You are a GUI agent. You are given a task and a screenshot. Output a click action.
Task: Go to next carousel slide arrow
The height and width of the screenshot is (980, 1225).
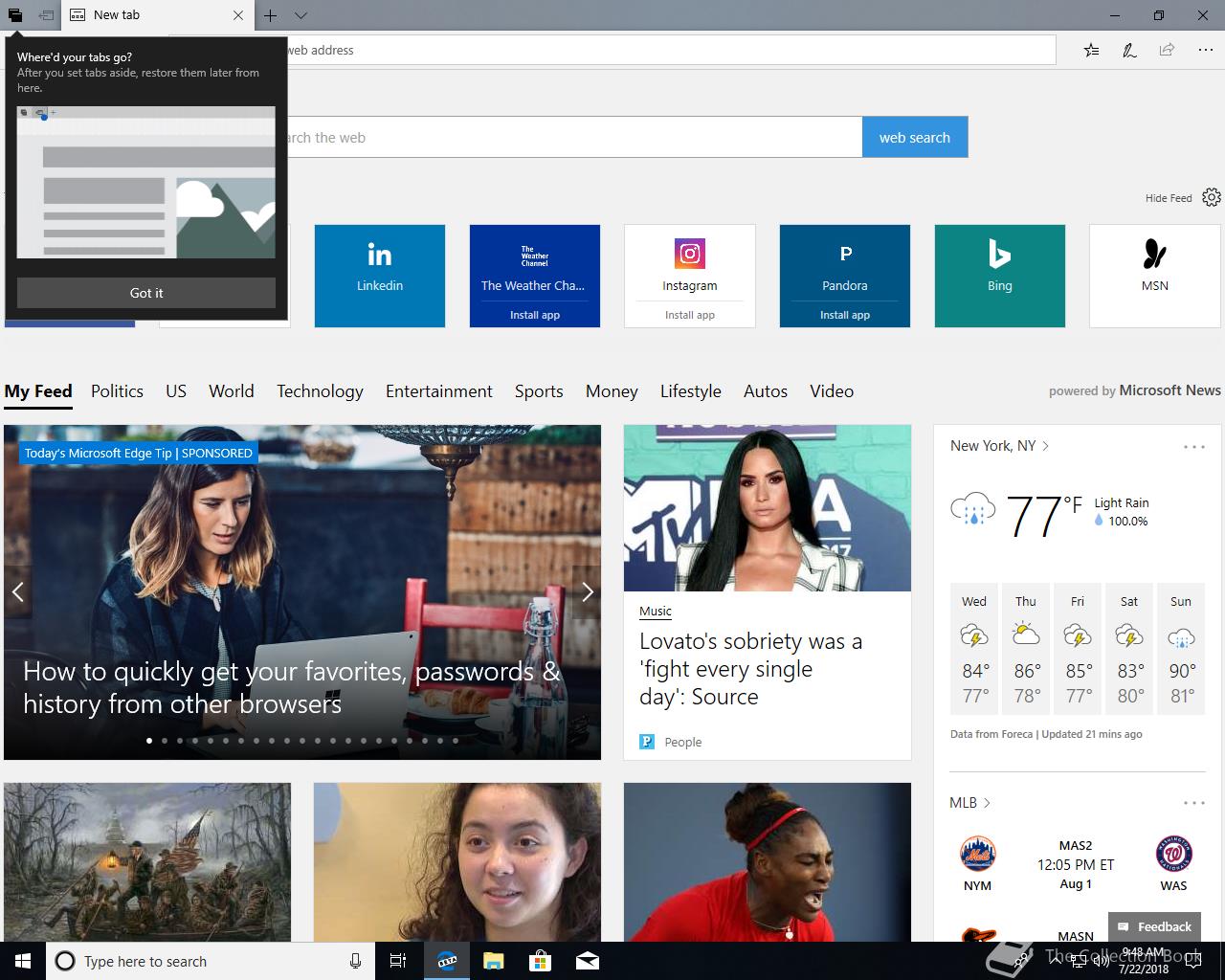tap(588, 592)
